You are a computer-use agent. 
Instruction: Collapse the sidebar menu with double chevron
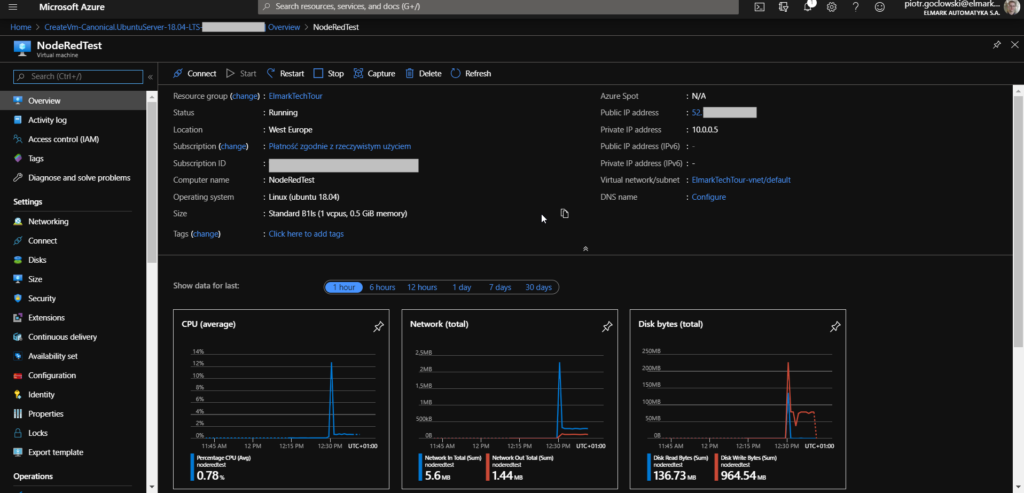point(150,77)
